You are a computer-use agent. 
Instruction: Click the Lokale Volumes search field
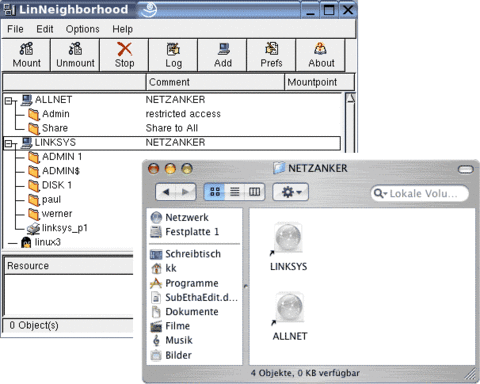tap(420, 193)
